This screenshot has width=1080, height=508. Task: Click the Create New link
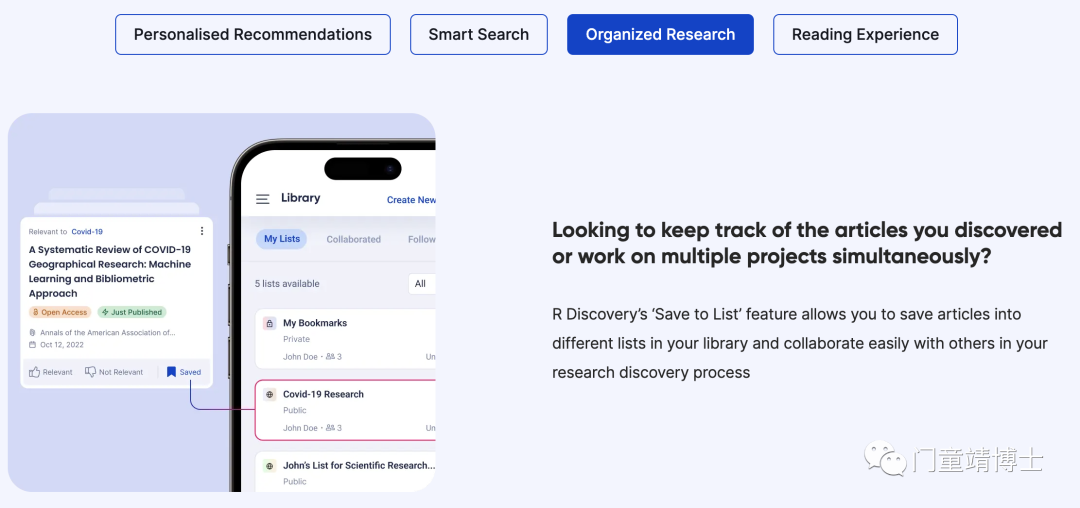(x=411, y=200)
